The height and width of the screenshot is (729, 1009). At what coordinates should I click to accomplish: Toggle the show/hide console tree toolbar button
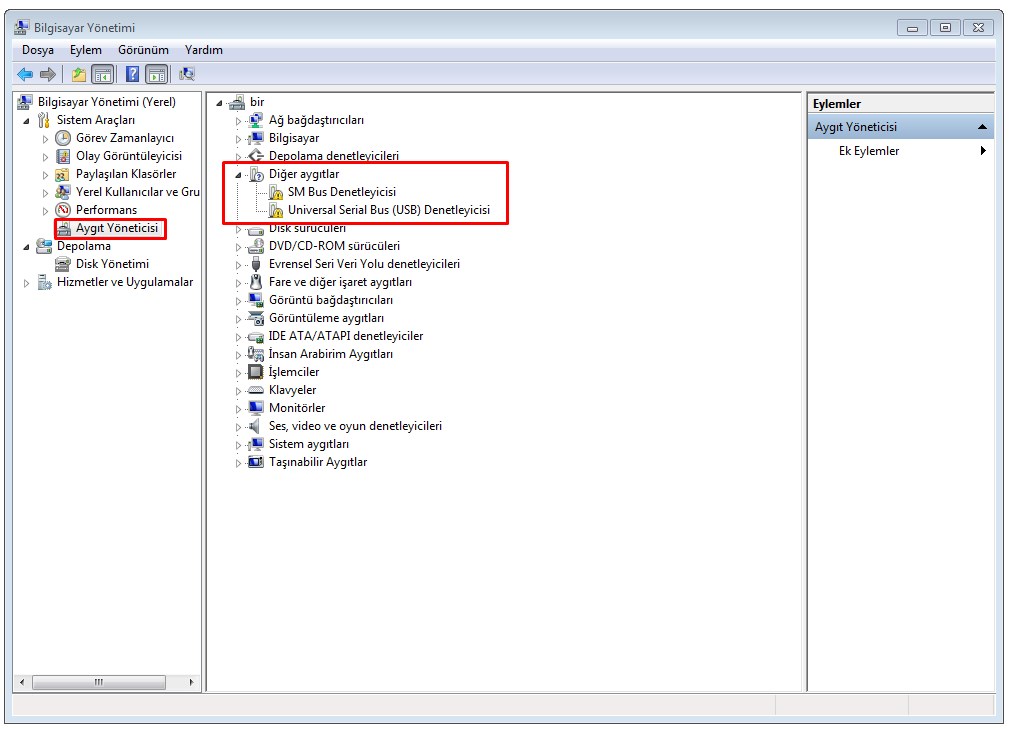point(102,74)
